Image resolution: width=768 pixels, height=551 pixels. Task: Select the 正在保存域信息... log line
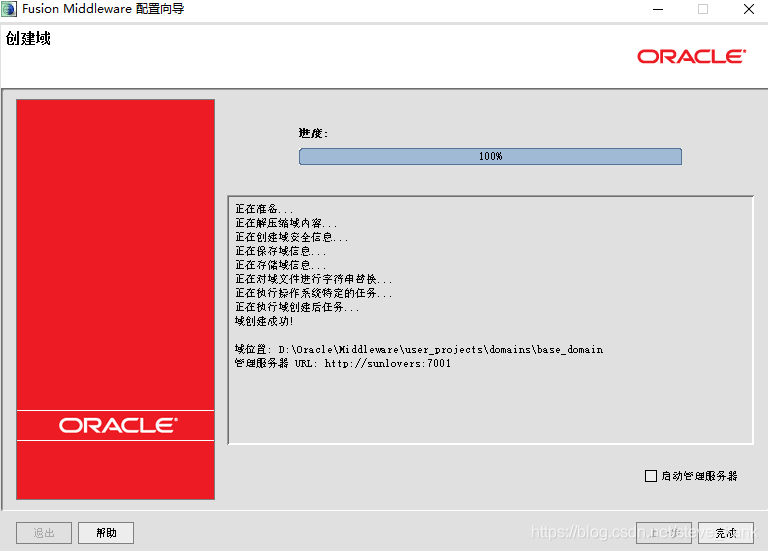point(280,251)
